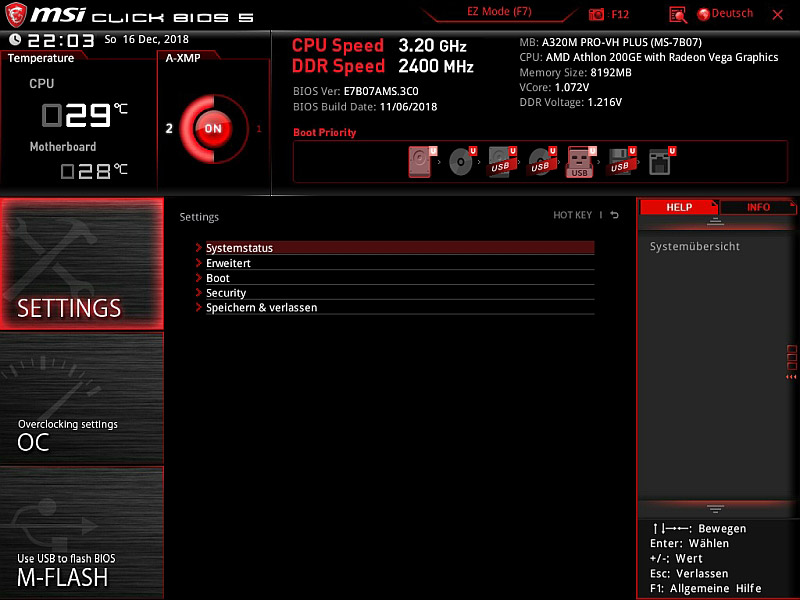Click the help panel's top scroll handle
This screenshot has width=800, height=600.
(x=715, y=221)
